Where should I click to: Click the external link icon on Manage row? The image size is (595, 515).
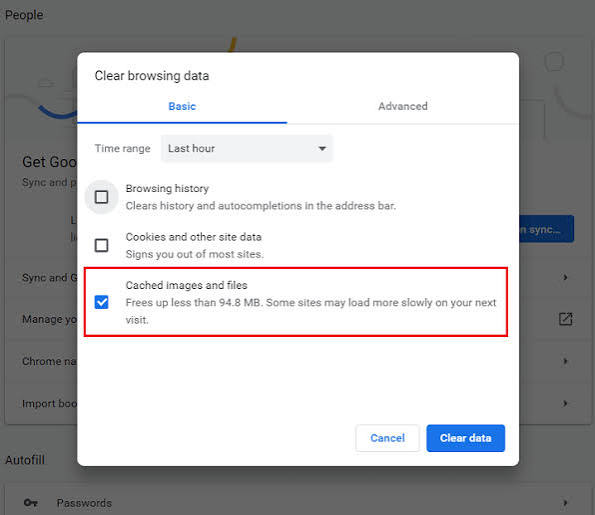[565, 319]
